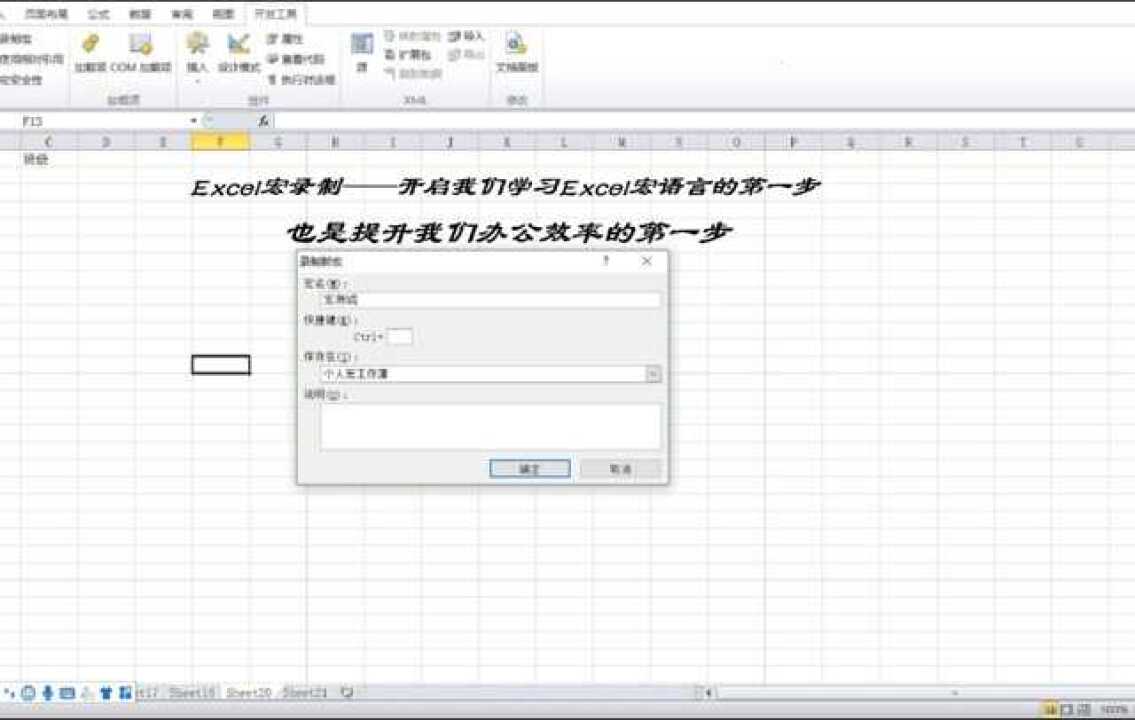1135x720 pixels.
Task: Click Run Dialog (执行对话框)
Action: [301, 80]
